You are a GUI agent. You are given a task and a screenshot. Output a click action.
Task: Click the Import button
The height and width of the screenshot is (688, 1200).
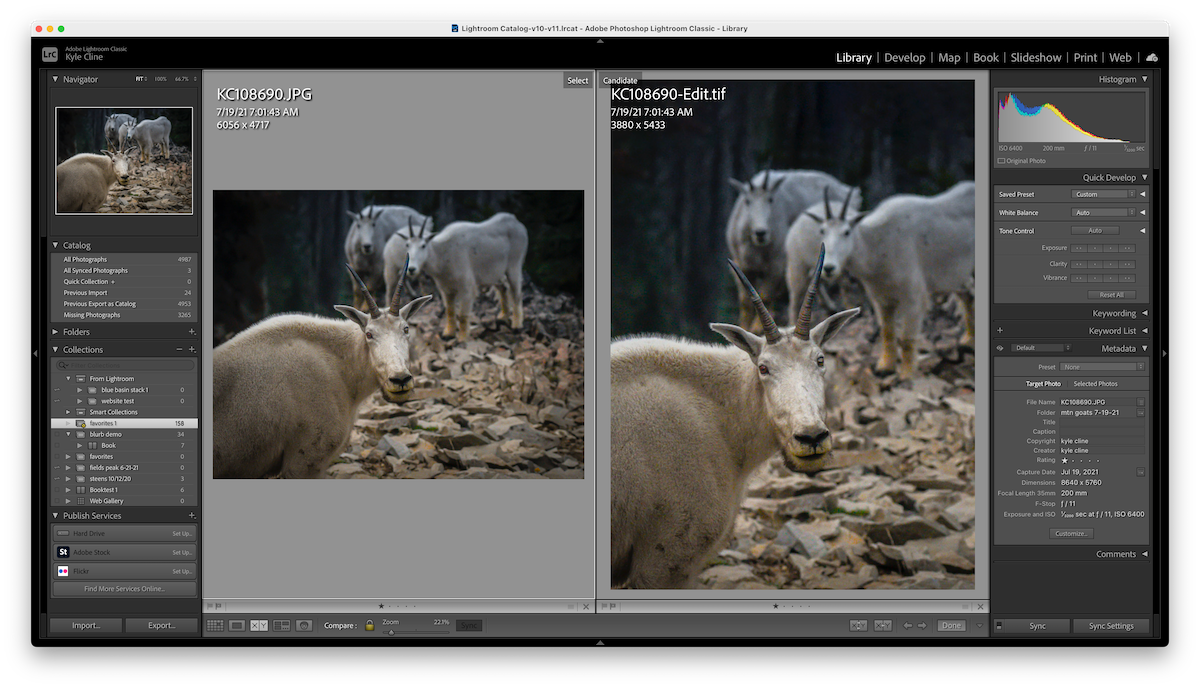(x=86, y=626)
